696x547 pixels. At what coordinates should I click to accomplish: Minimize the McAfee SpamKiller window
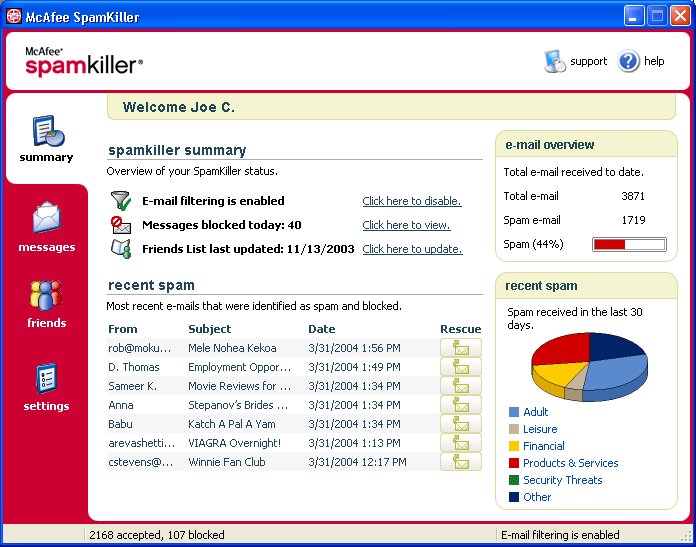pyautogui.click(x=634, y=16)
